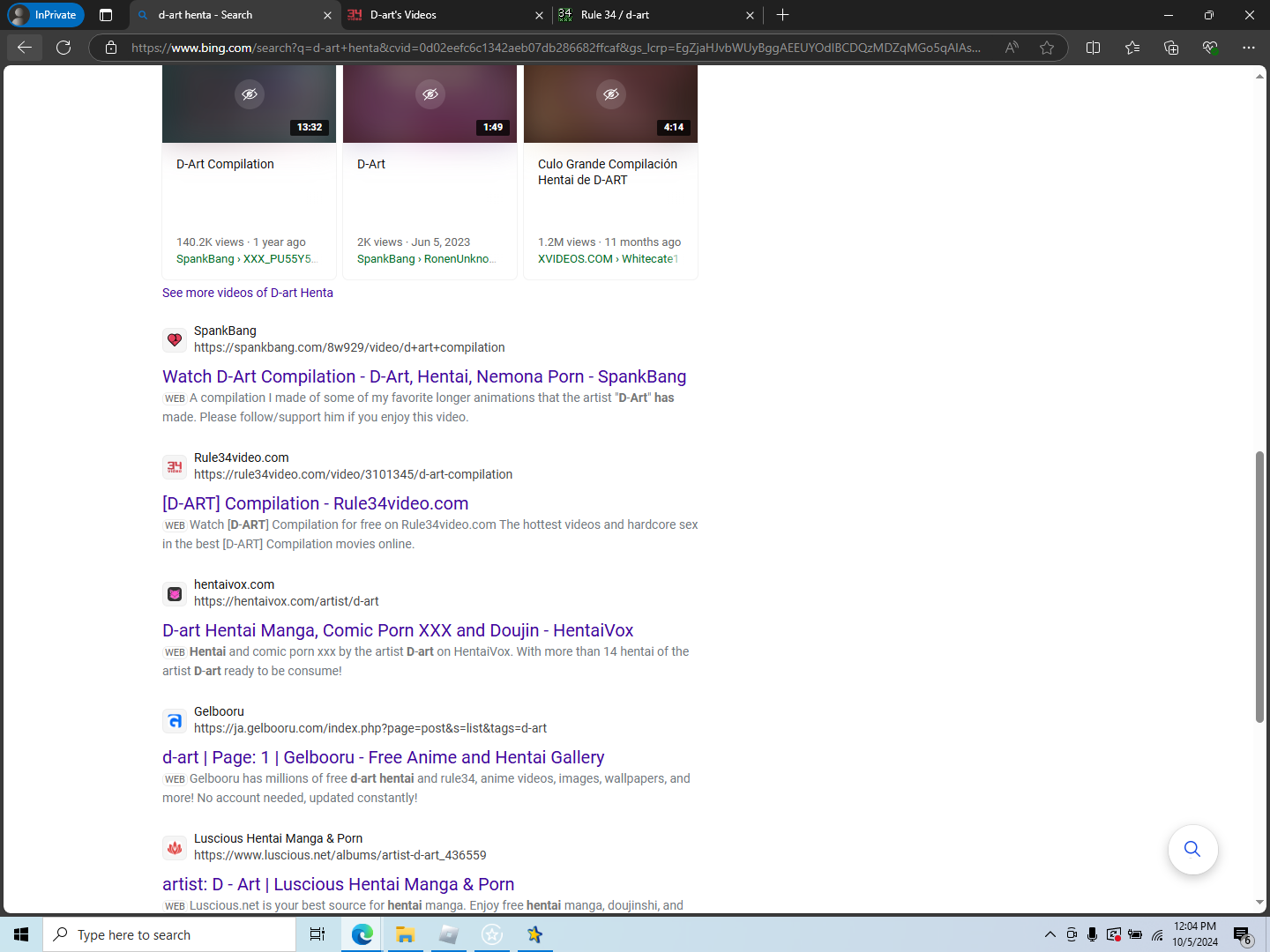Open the Collections icon
This screenshot has width=1270, height=952.
(x=1171, y=48)
